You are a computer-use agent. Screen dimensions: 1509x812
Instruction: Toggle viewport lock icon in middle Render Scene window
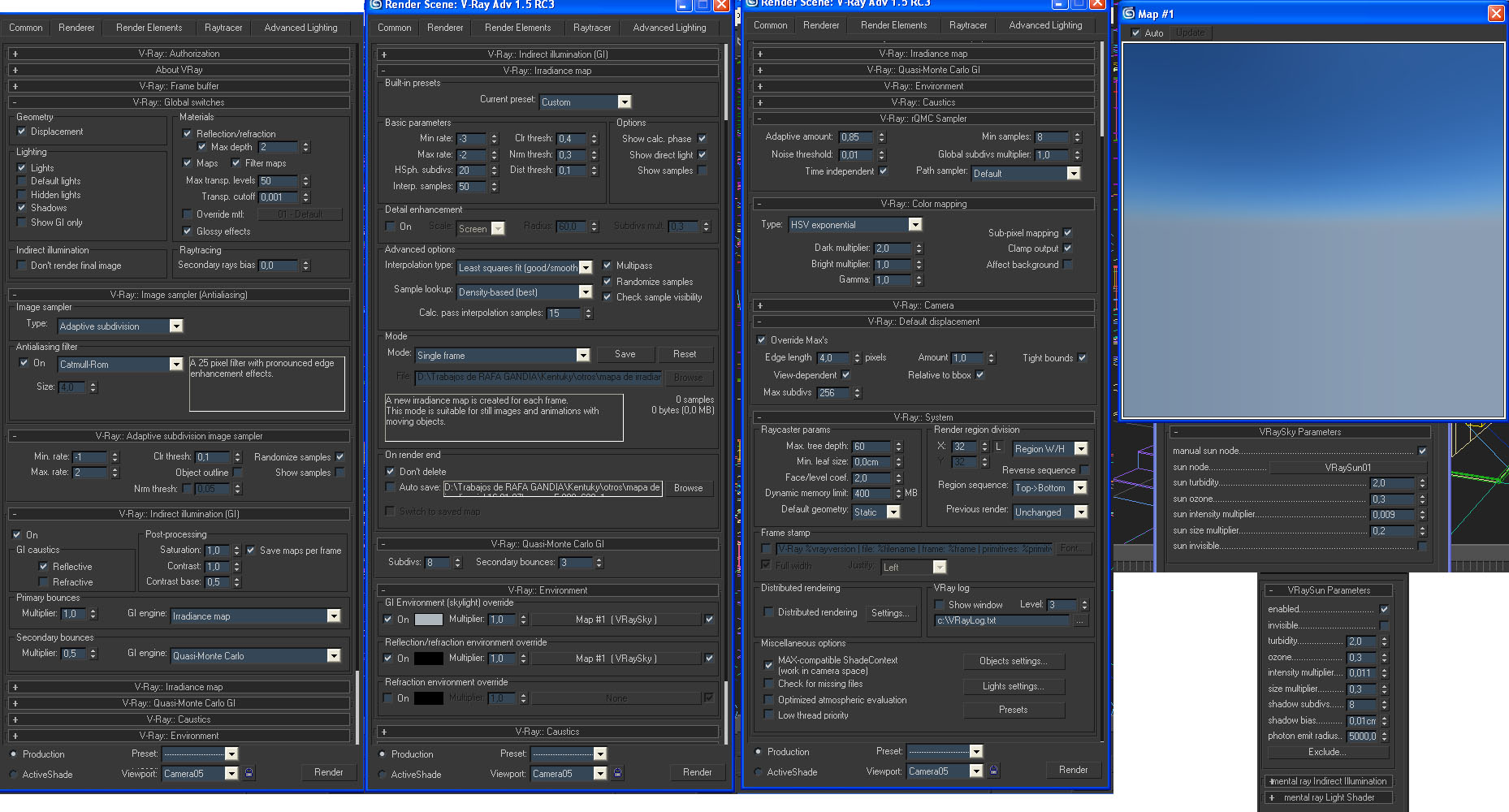[617, 773]
